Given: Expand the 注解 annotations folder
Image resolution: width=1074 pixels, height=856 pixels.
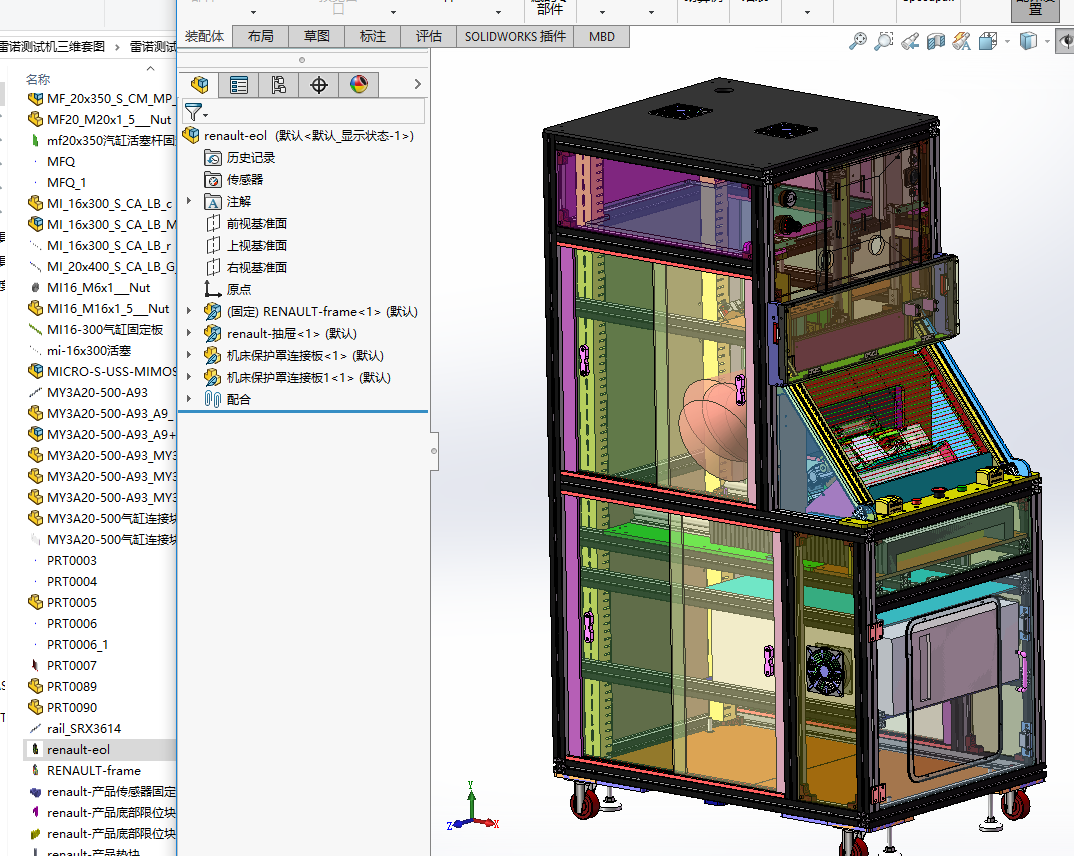Looking at the screenshot, I should (x=189, y=202).
